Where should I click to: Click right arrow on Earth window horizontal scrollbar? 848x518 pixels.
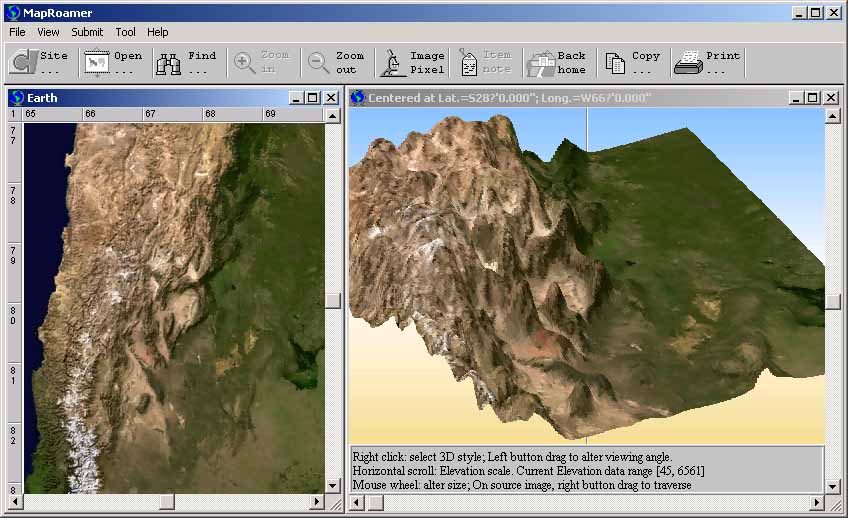pyautogui.click(x=317, y=502)
